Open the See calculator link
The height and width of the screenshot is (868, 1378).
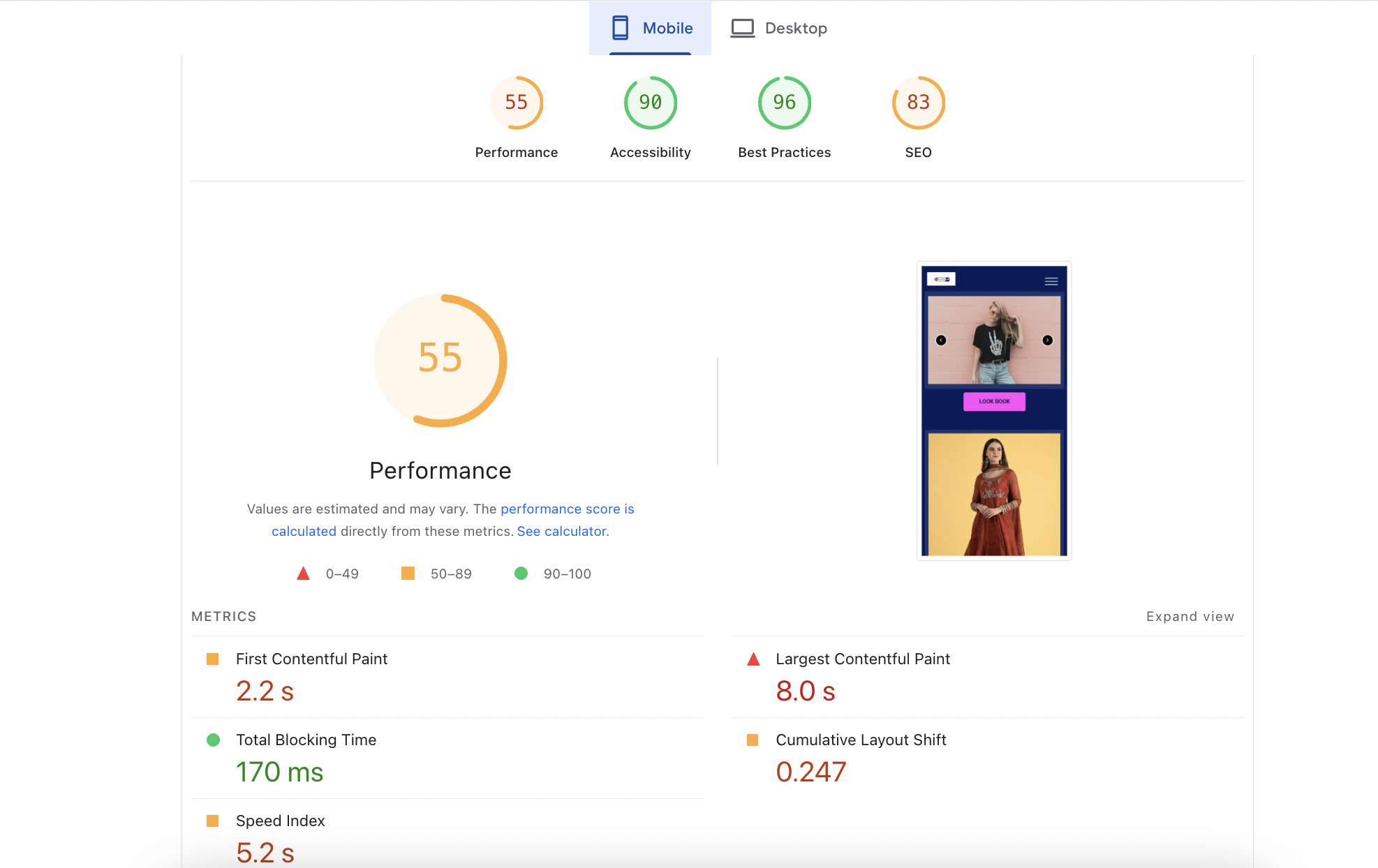click(563, 531)
